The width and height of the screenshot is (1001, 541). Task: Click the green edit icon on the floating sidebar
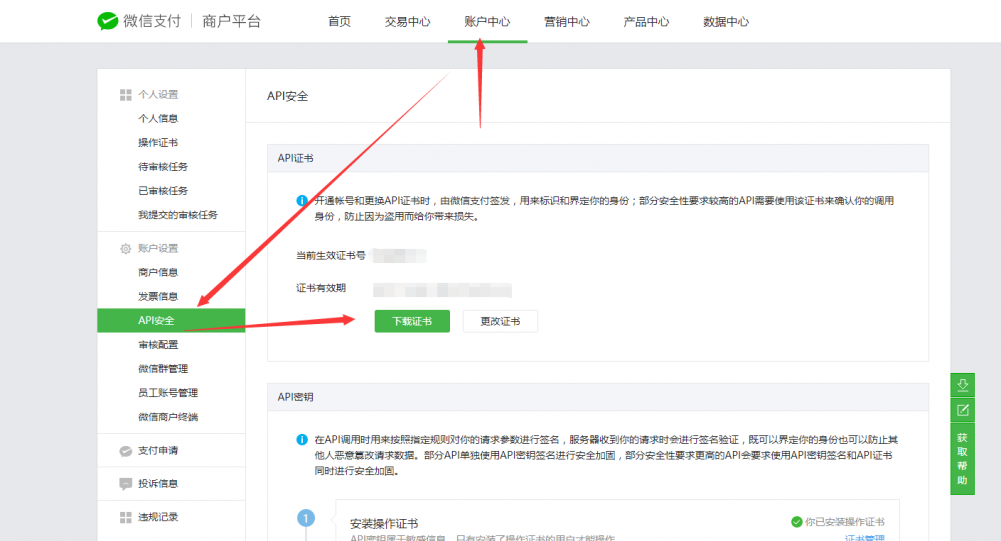[x=963, y=410]
